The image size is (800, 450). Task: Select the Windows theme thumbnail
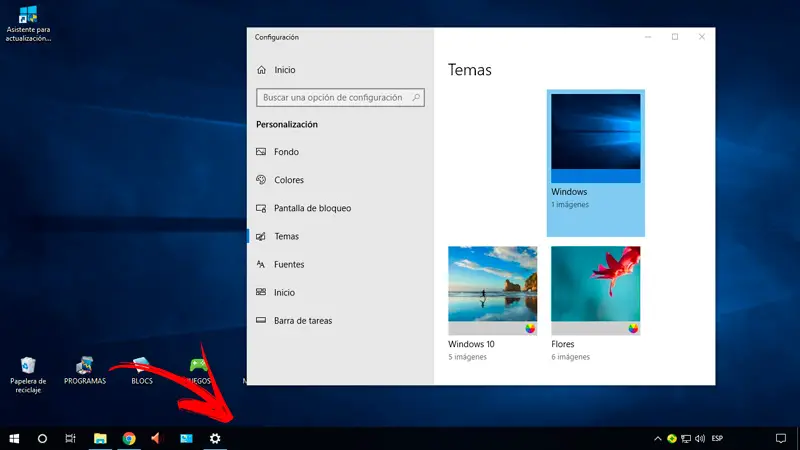pos(595,138)
